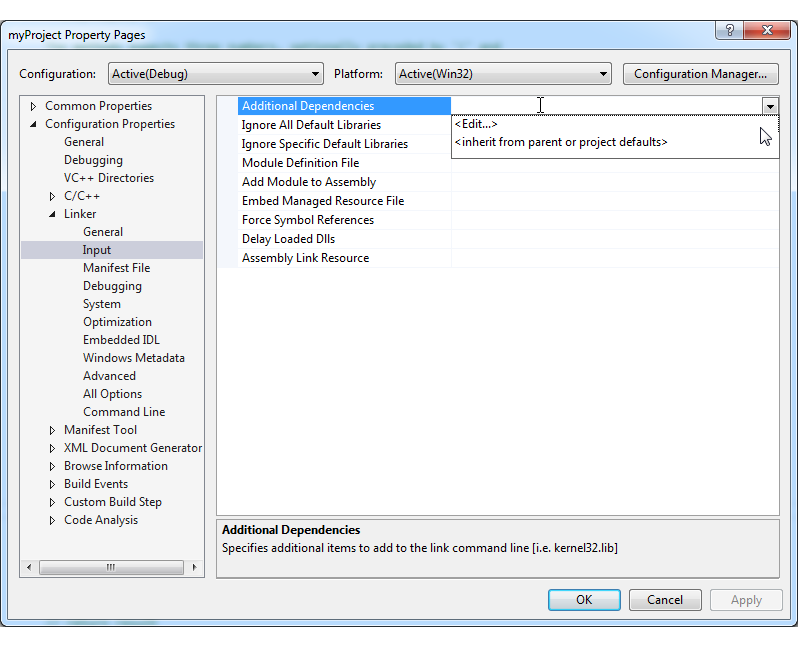Expand the Common Properties tree node
This screenshot has width=798, height=647.
click(x=34, y=106)
